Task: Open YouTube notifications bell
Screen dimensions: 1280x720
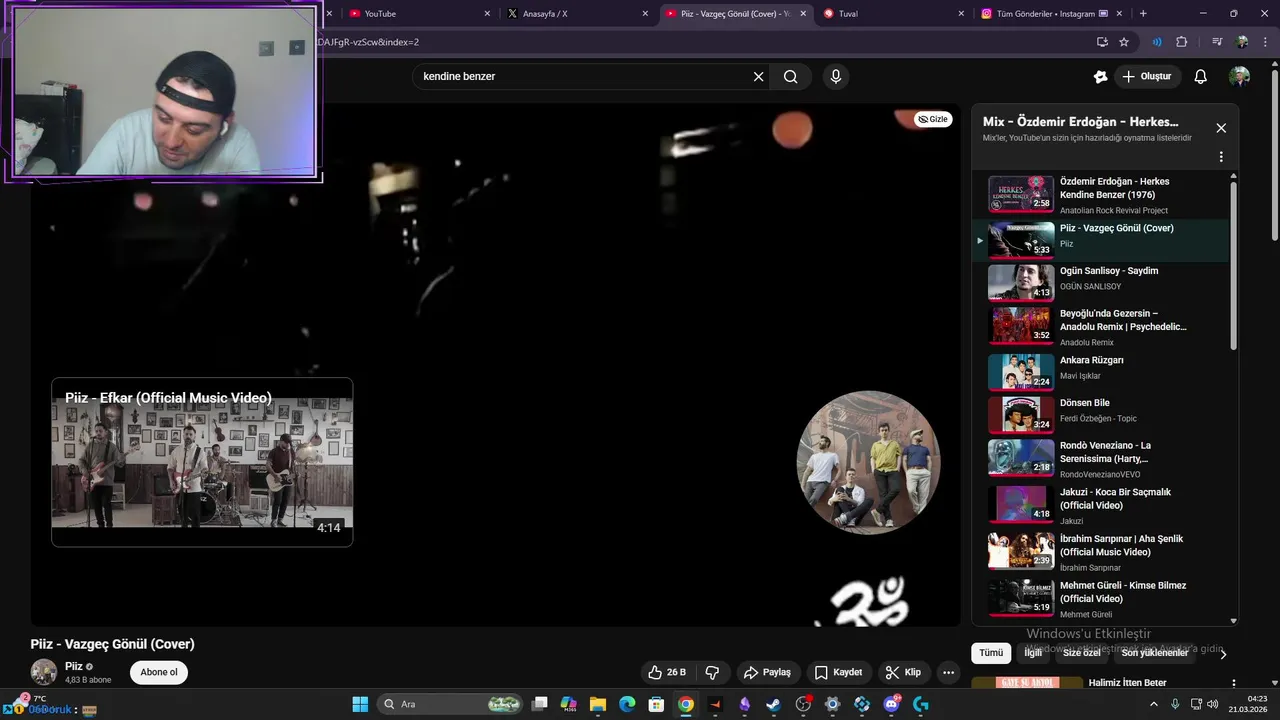Action: click(1201, 77)
